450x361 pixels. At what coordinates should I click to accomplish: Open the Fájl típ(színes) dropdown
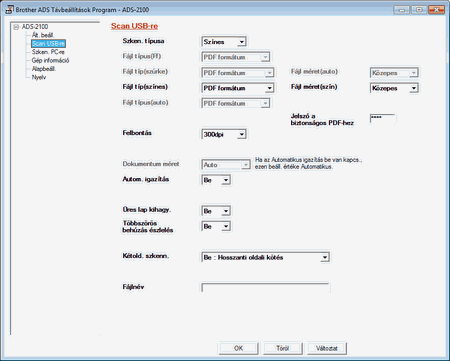[238, 88]
